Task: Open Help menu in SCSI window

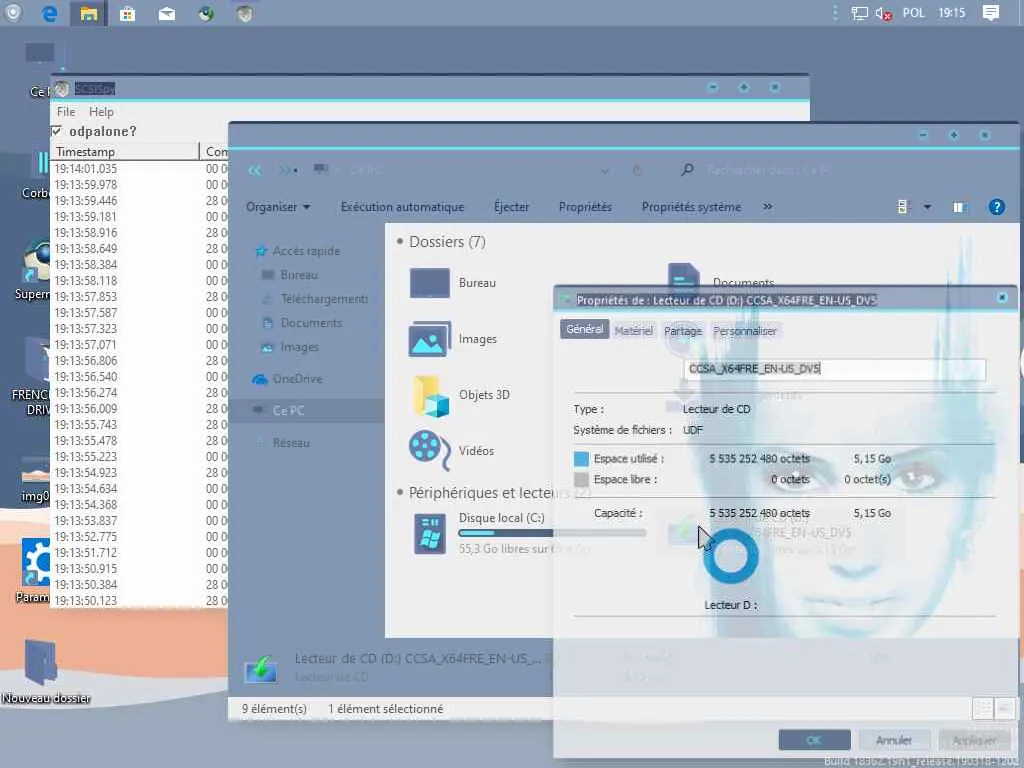Action: (x=101, y=112)
